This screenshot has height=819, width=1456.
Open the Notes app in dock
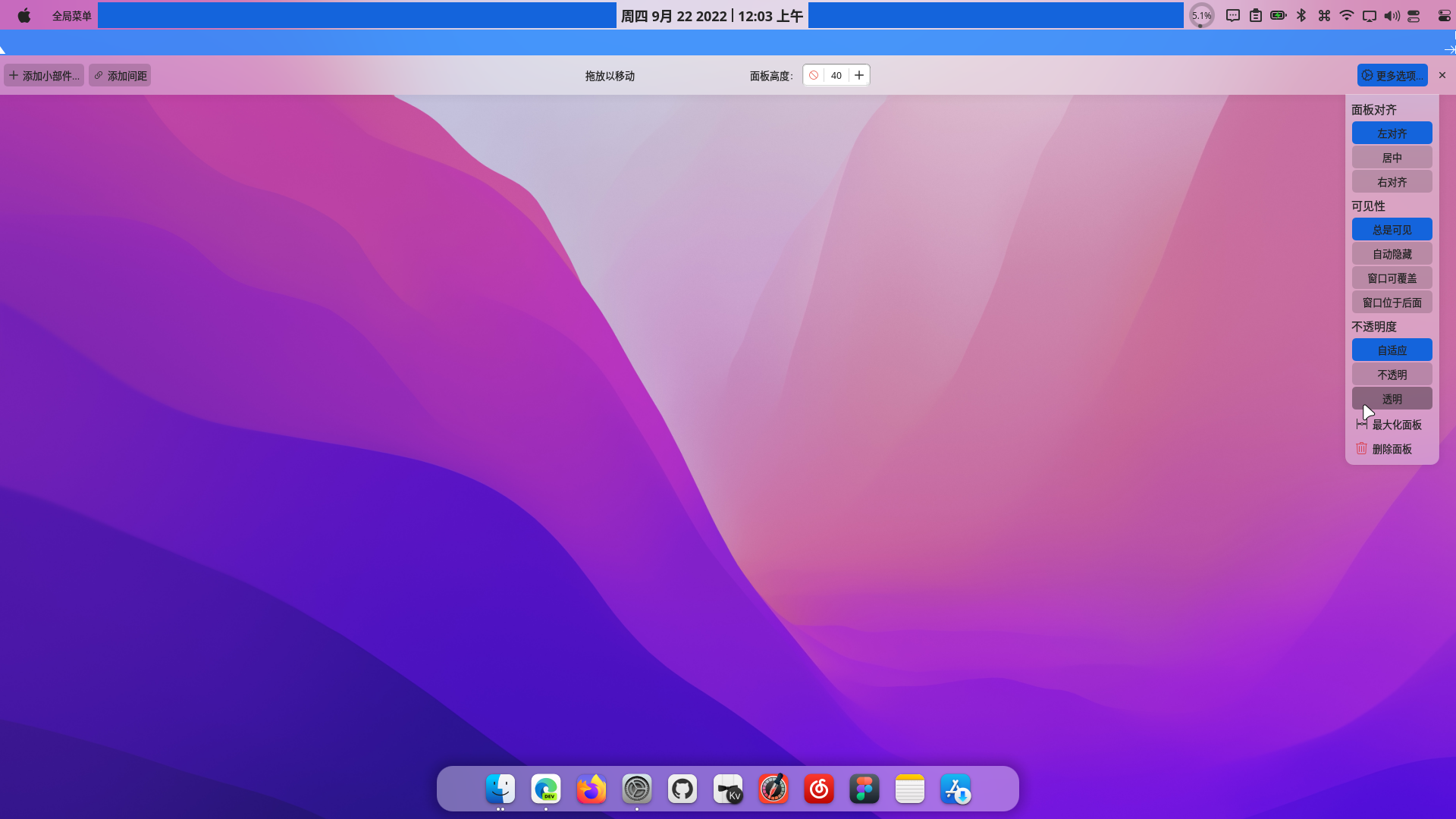click(910, 789)
